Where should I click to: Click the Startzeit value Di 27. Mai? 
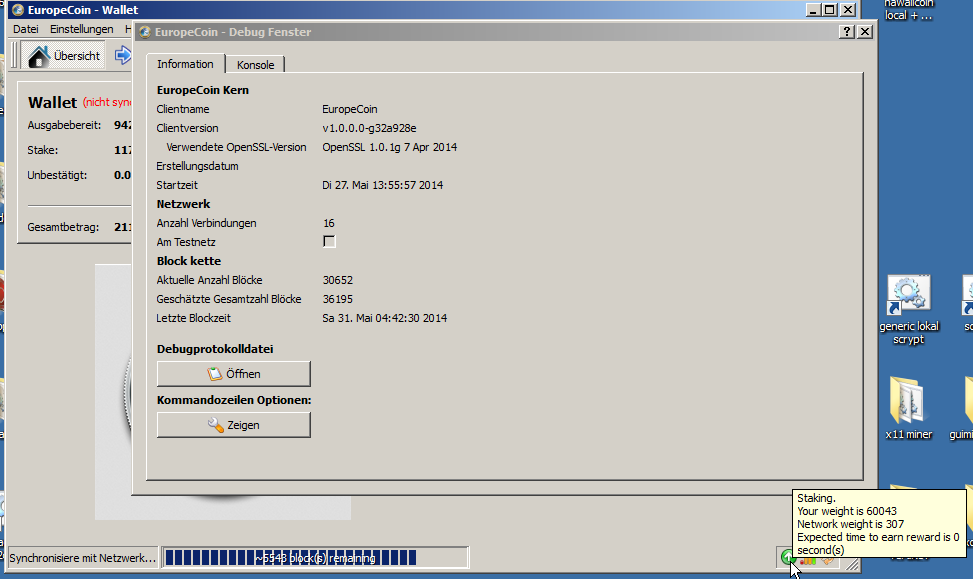[x=382, y=185]
